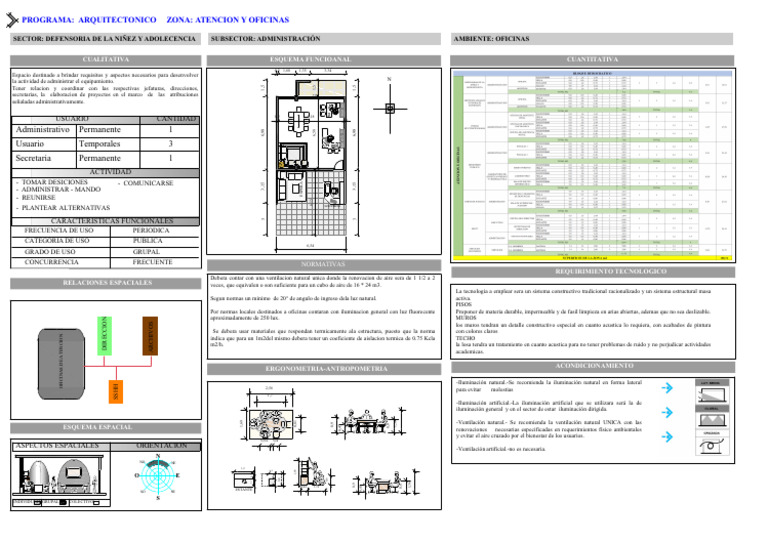The image size is (768, 543).
Task: Click the green DIRECCION block
Action: 104,335
